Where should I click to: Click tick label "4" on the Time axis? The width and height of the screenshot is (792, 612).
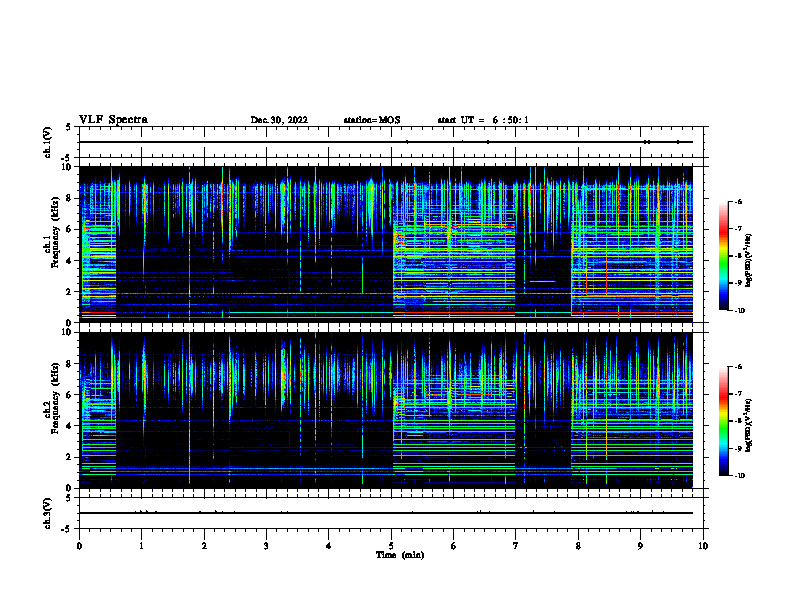coord(329,546)
